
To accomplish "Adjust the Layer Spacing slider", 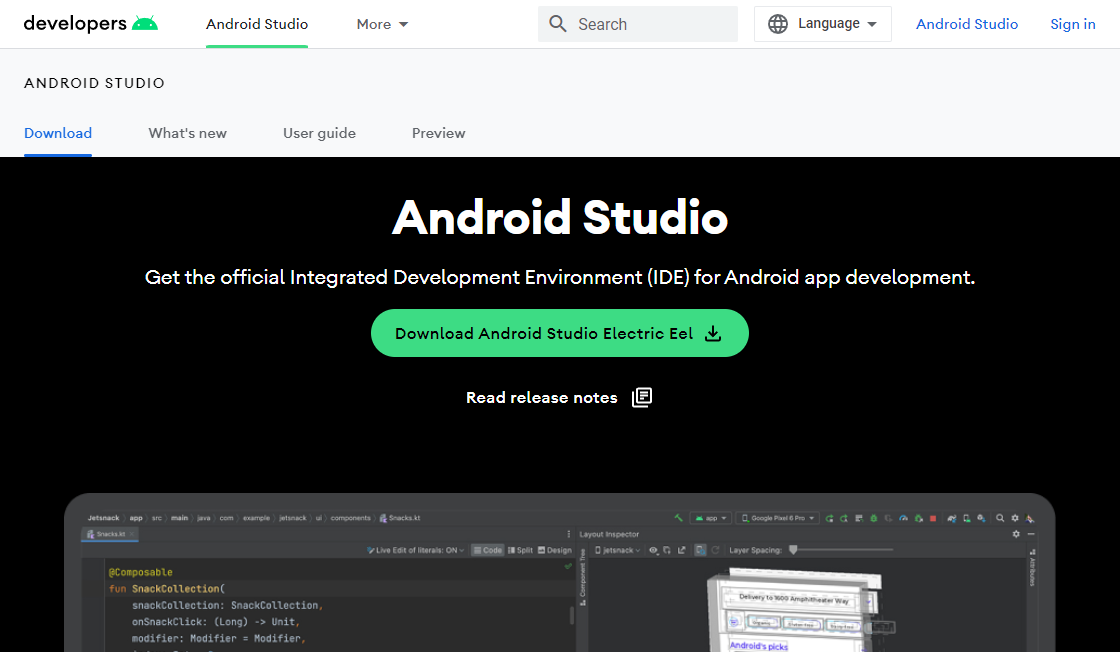I will pos(793,549).
